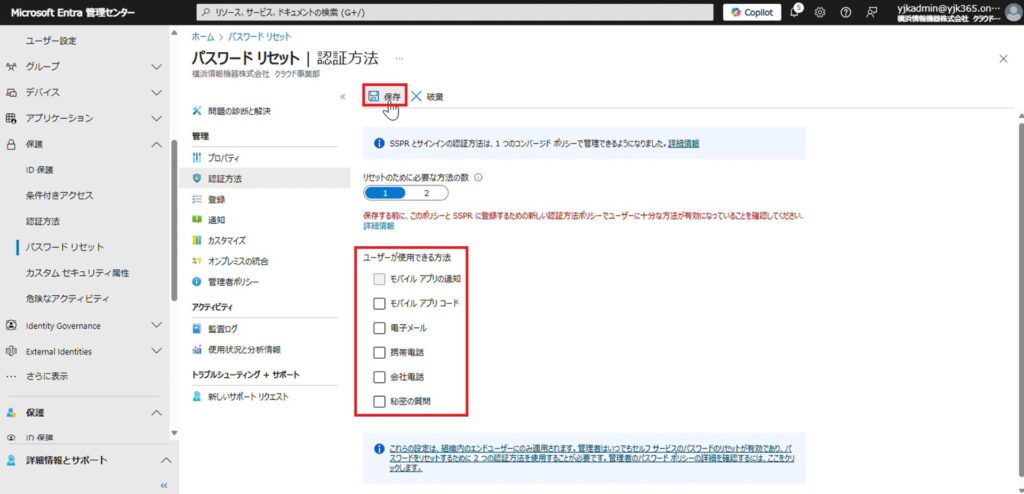1024x494 pixels.
Task: Check the 秘密の質問 checkbox
Action: pyautogui.click(x=379, y=402)
